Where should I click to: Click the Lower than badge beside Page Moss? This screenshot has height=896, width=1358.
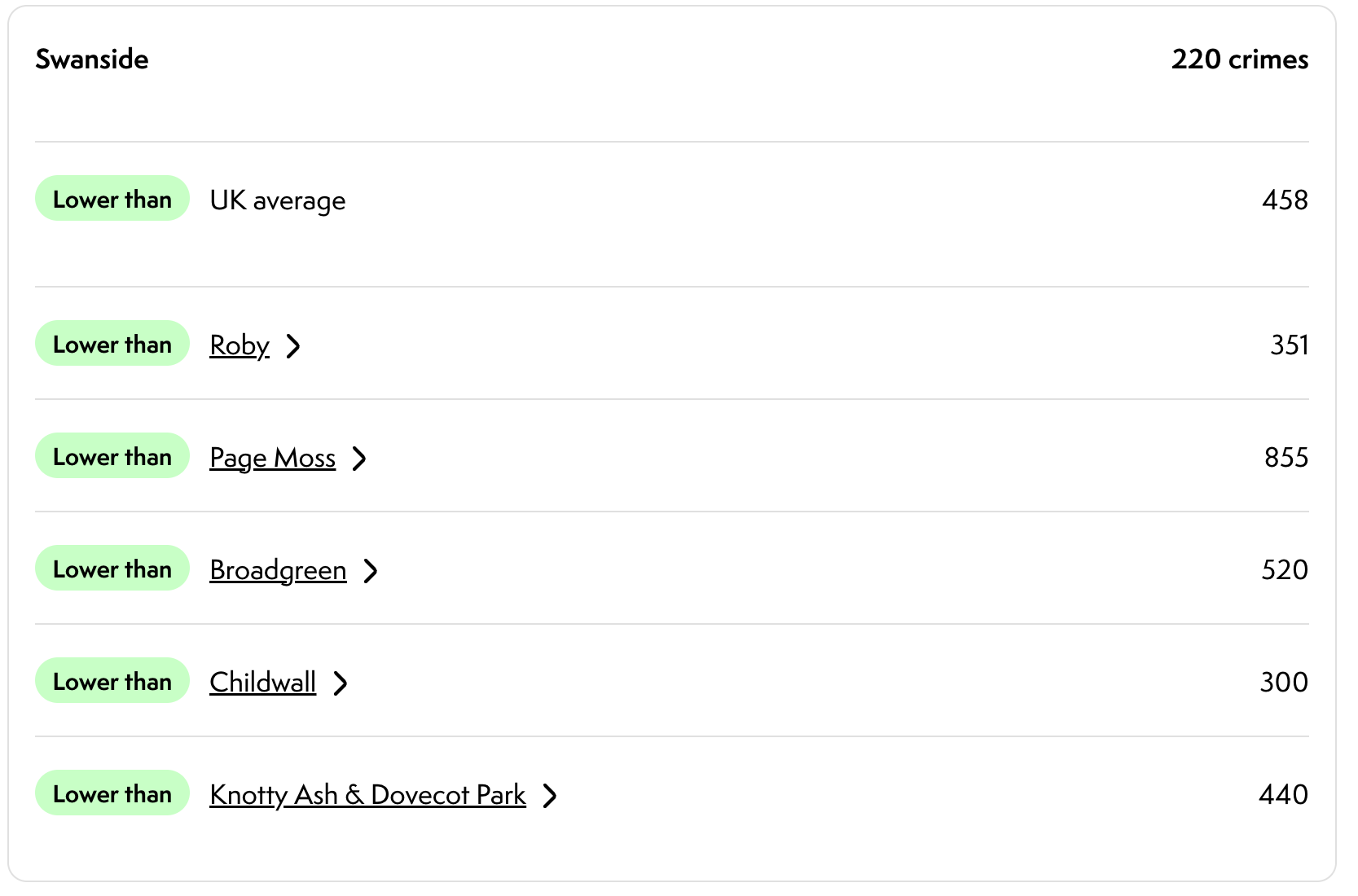click(x=112, y=456)
